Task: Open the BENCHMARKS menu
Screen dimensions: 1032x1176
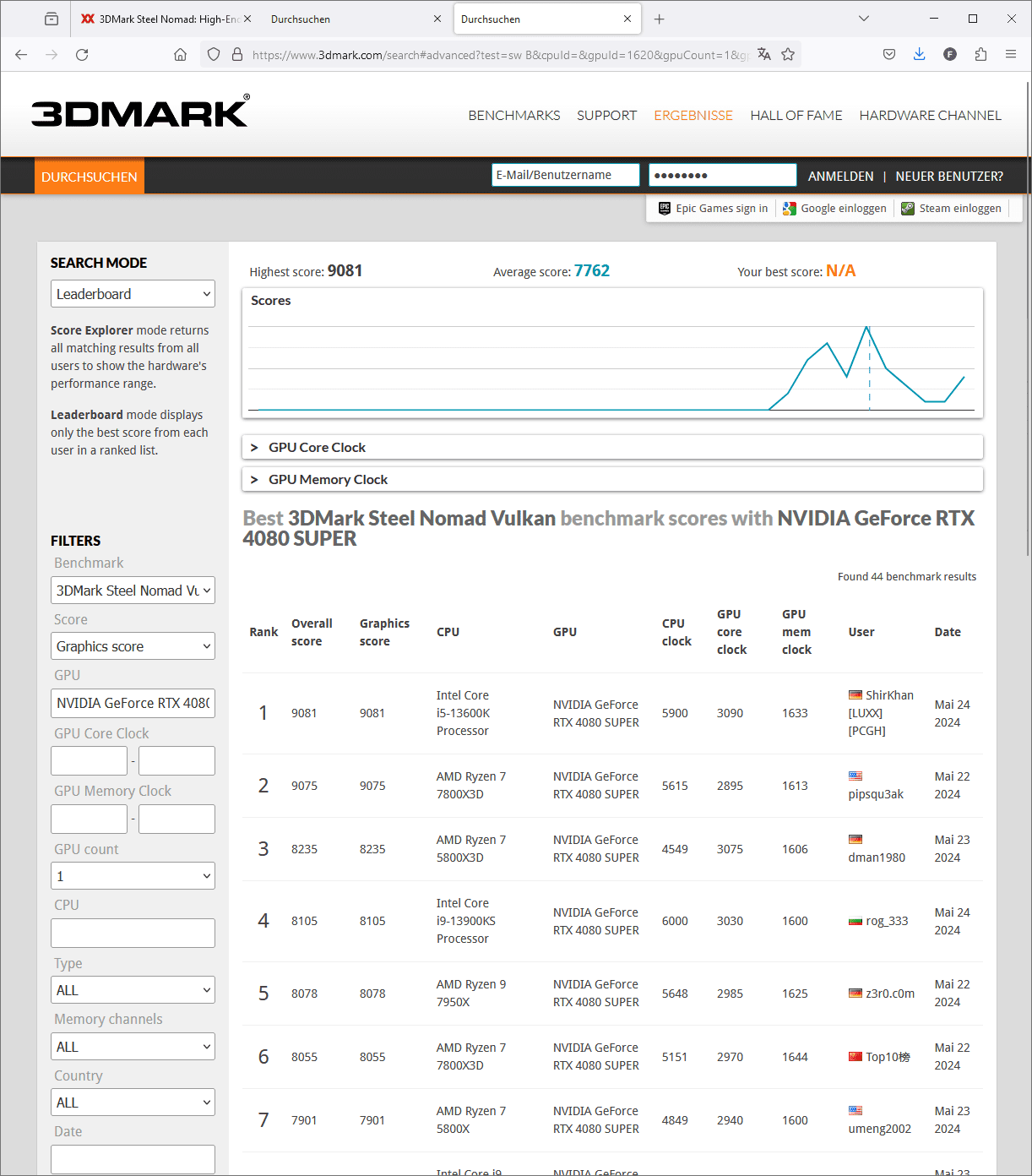Action: 514,116
